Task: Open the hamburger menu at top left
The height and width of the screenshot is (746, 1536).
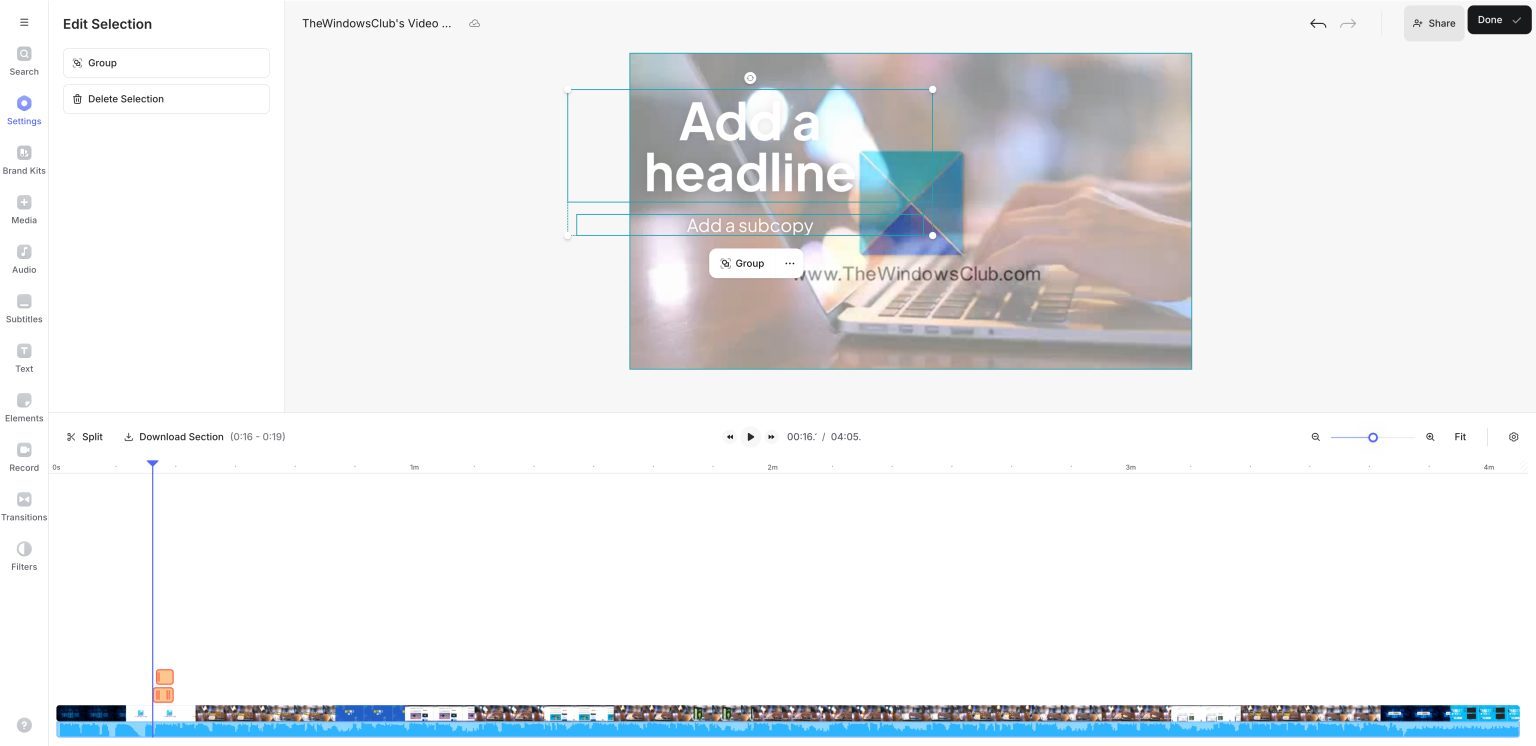Action: pos(24,22)
